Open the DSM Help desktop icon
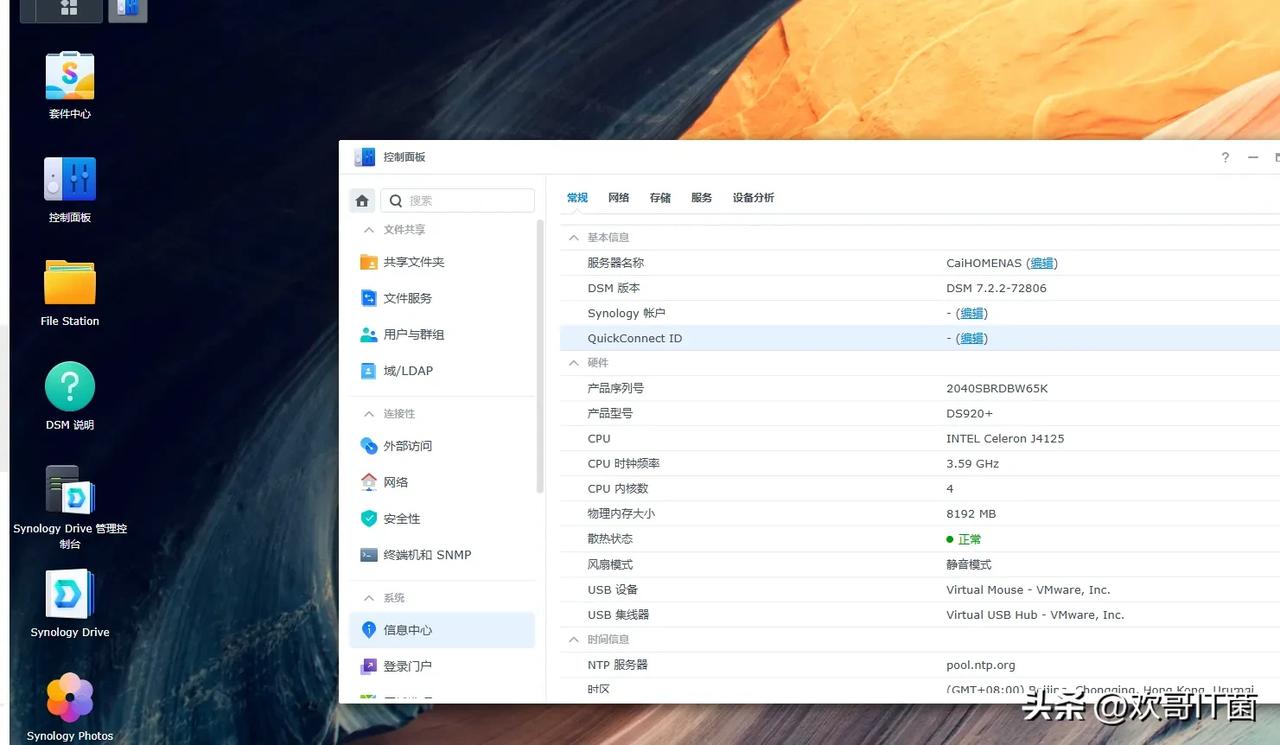This screenshot has width=1280, height=745. tap(70, 388)
